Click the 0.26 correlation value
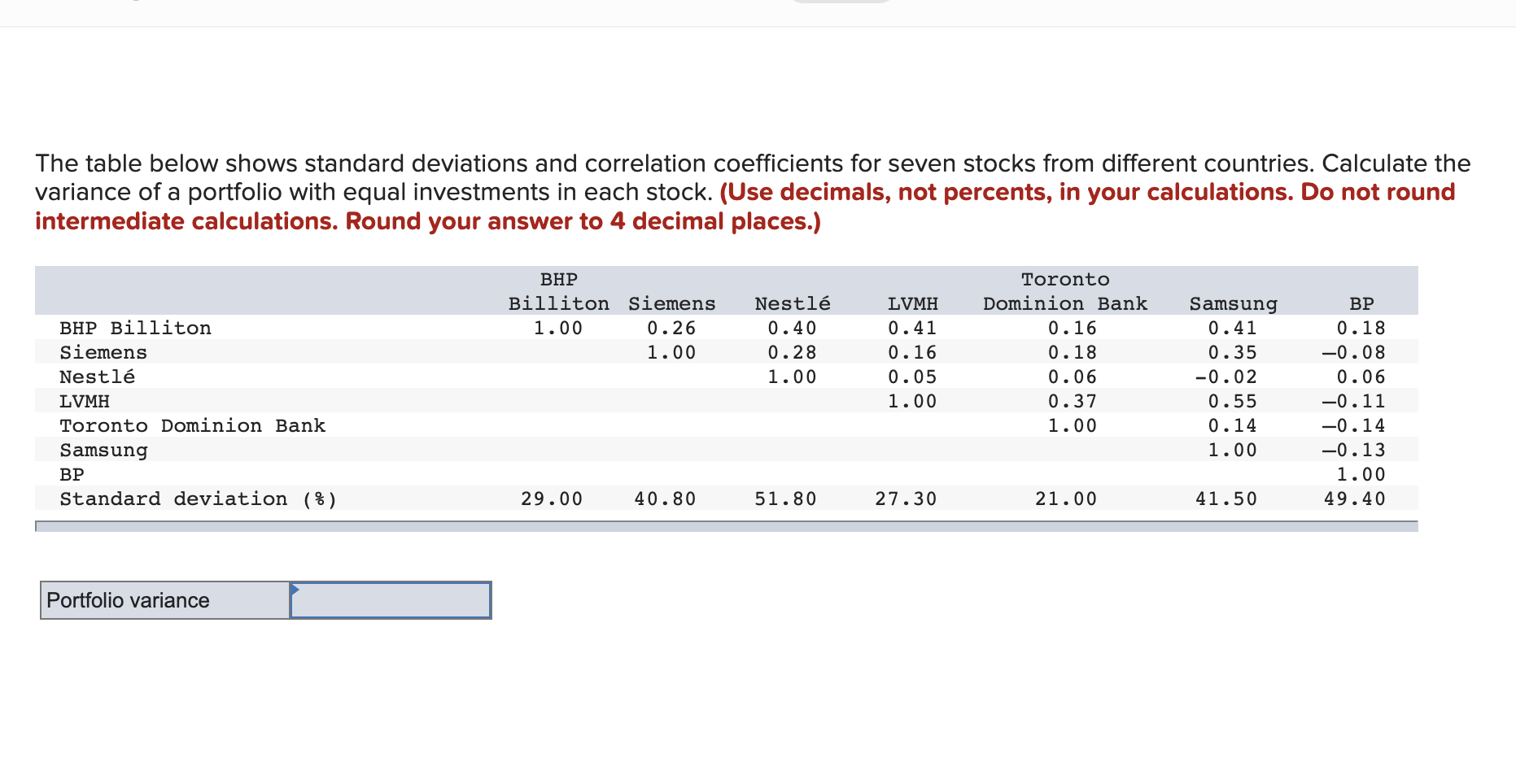Image resolution: width=1516 pixels, height=784 pixels. 671,328
